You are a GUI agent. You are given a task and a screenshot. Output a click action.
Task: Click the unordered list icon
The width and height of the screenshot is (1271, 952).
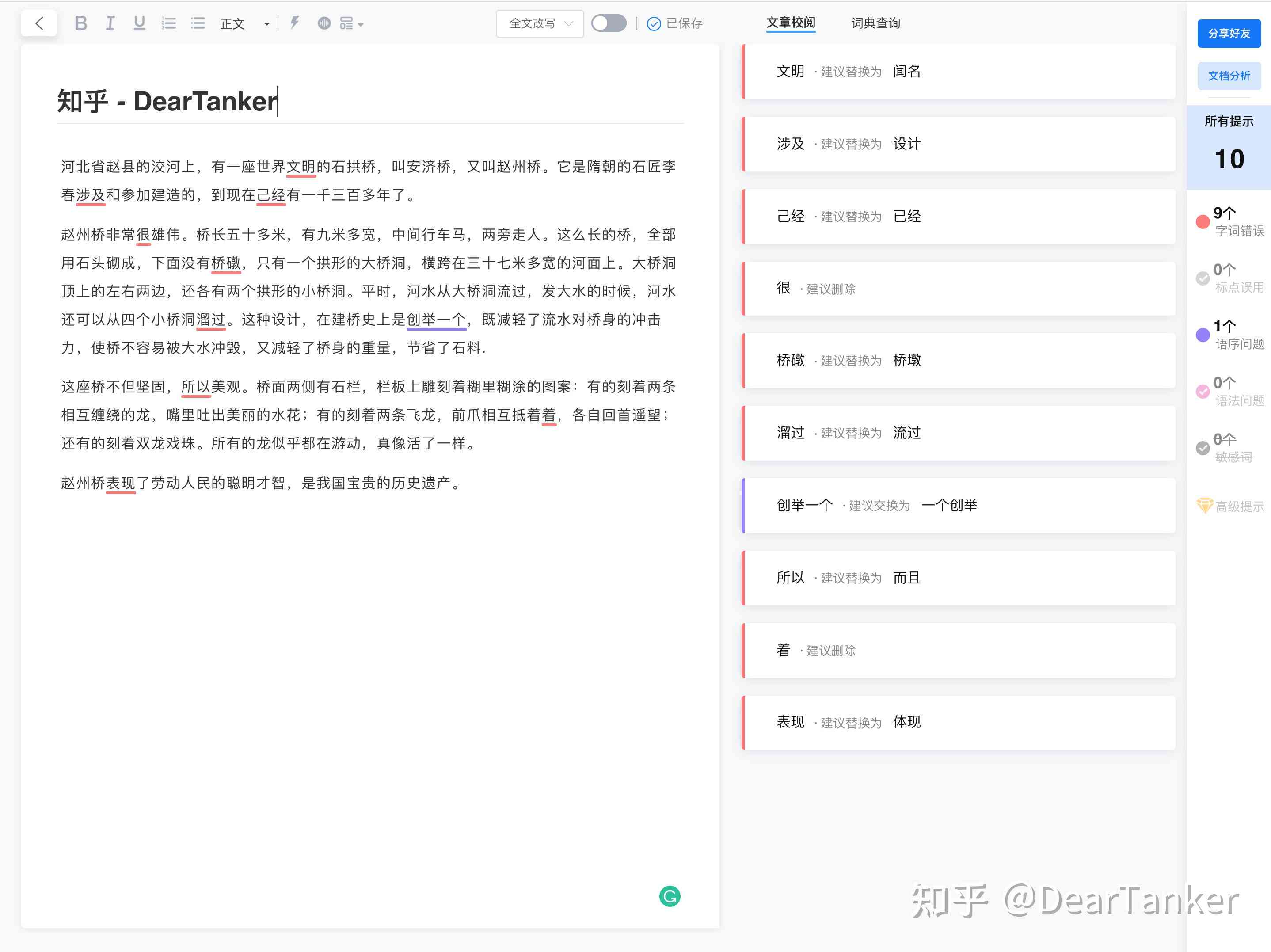(196, 23)
